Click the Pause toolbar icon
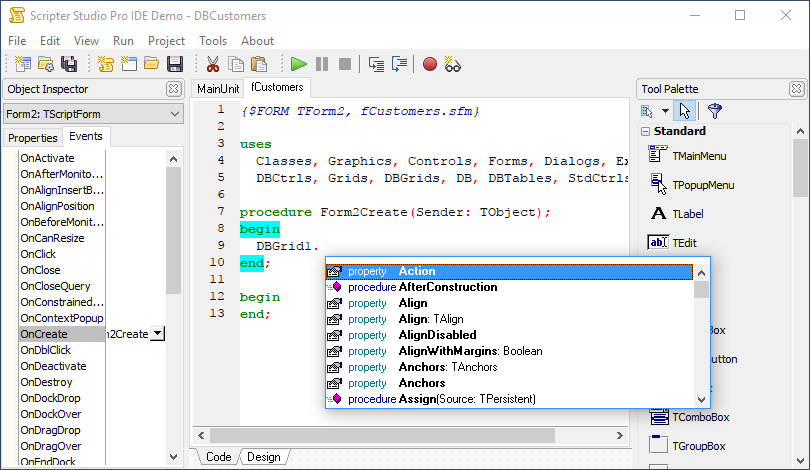This screenshot has height=470, width=810. (x=322, y=64)
